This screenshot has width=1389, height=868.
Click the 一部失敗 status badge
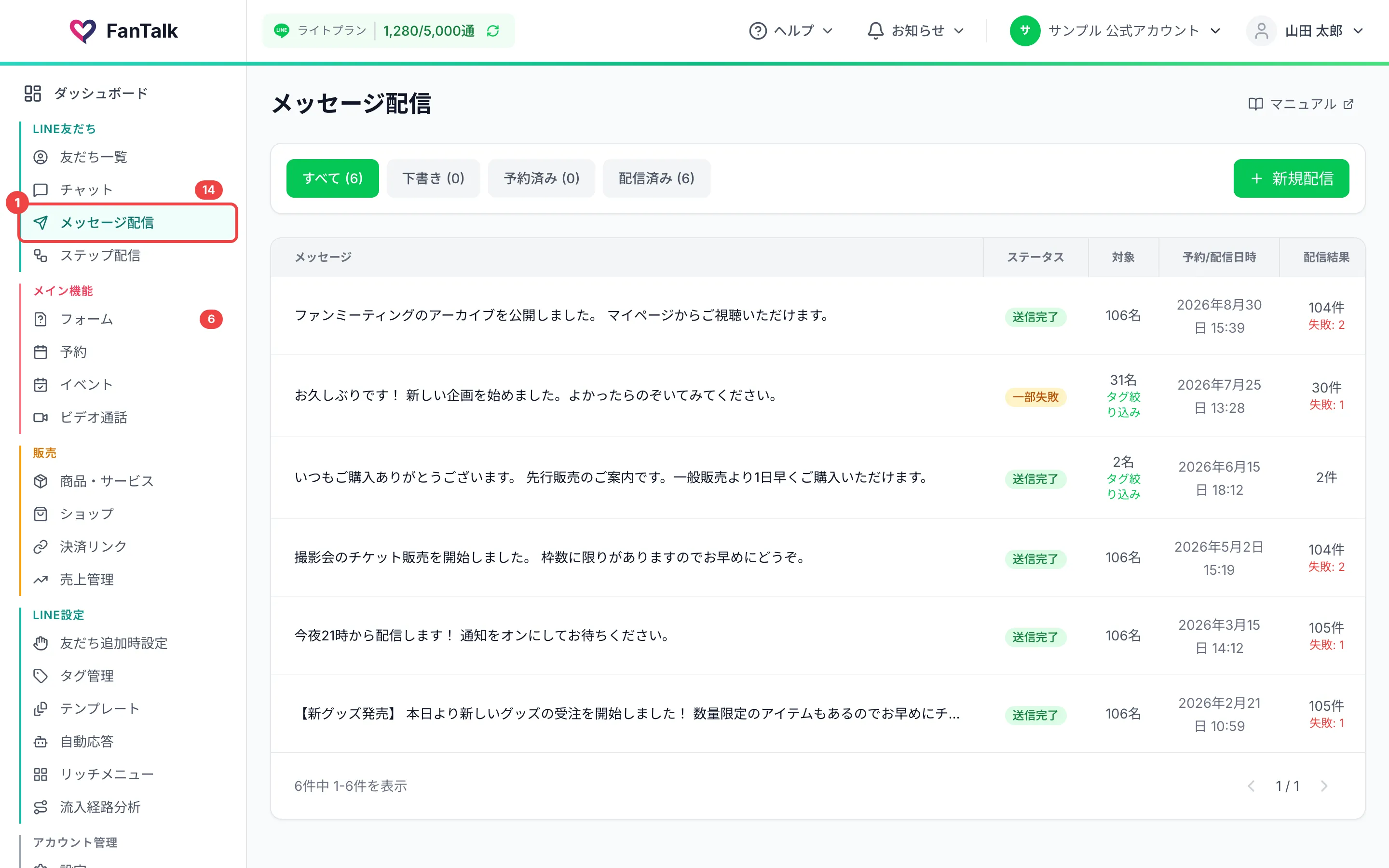pos(1035,397)
